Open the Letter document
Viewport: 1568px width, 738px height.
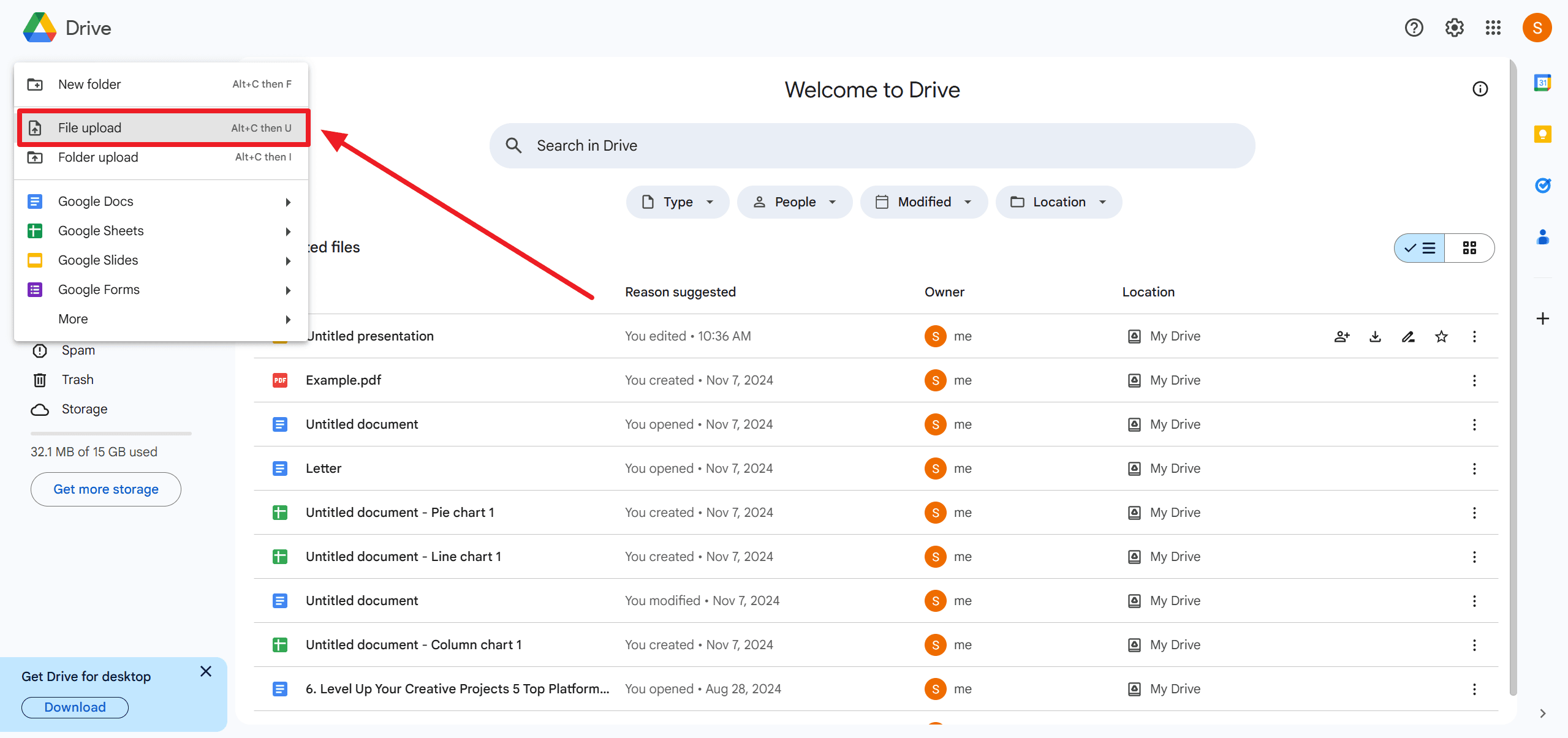[x=324, y=469]
